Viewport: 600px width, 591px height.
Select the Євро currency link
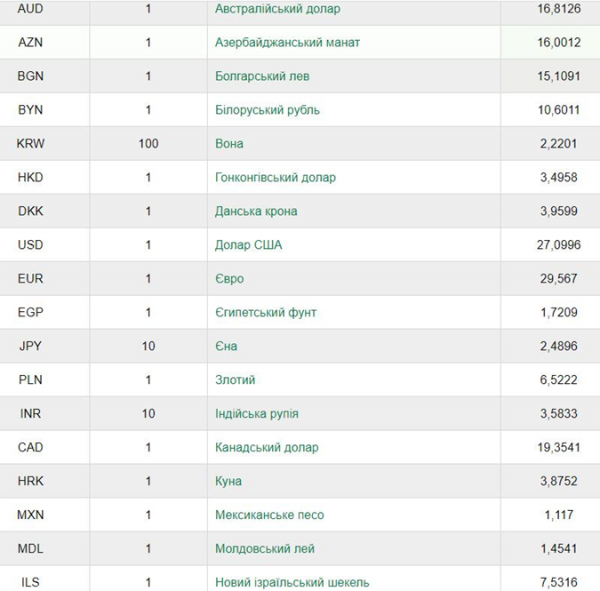click(x=229, y=278)
